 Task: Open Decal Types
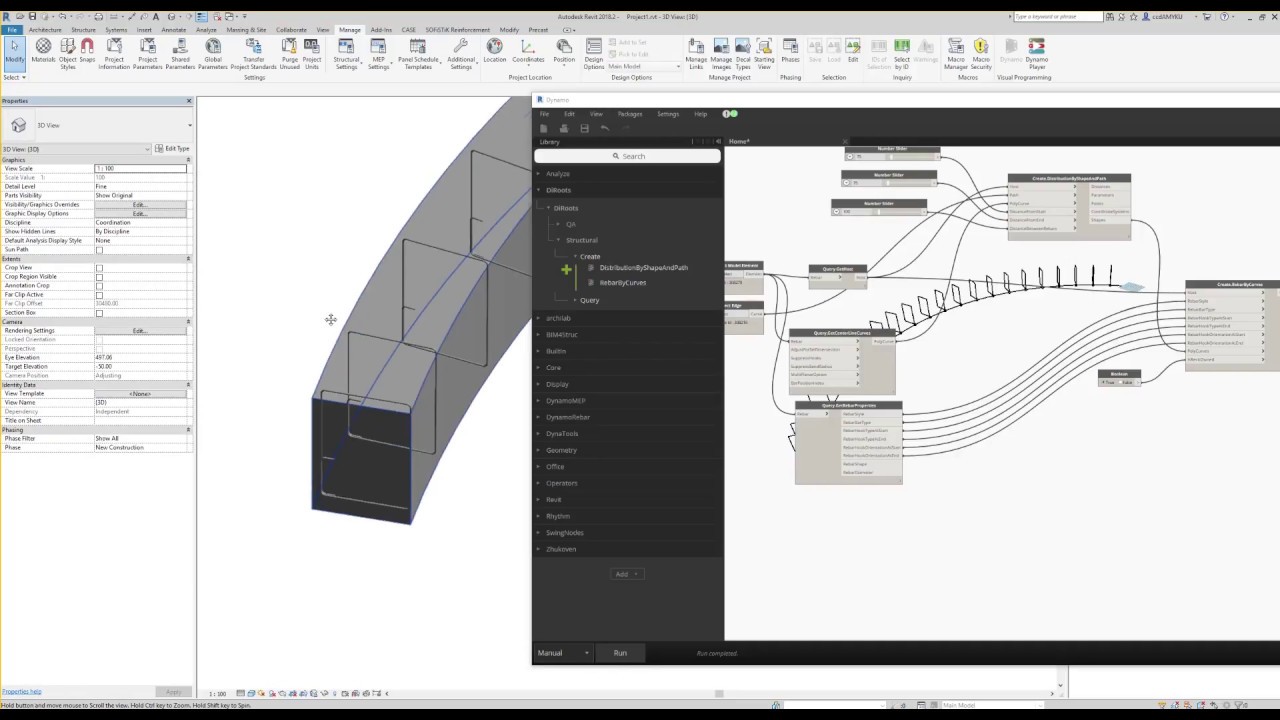[743, 54]
